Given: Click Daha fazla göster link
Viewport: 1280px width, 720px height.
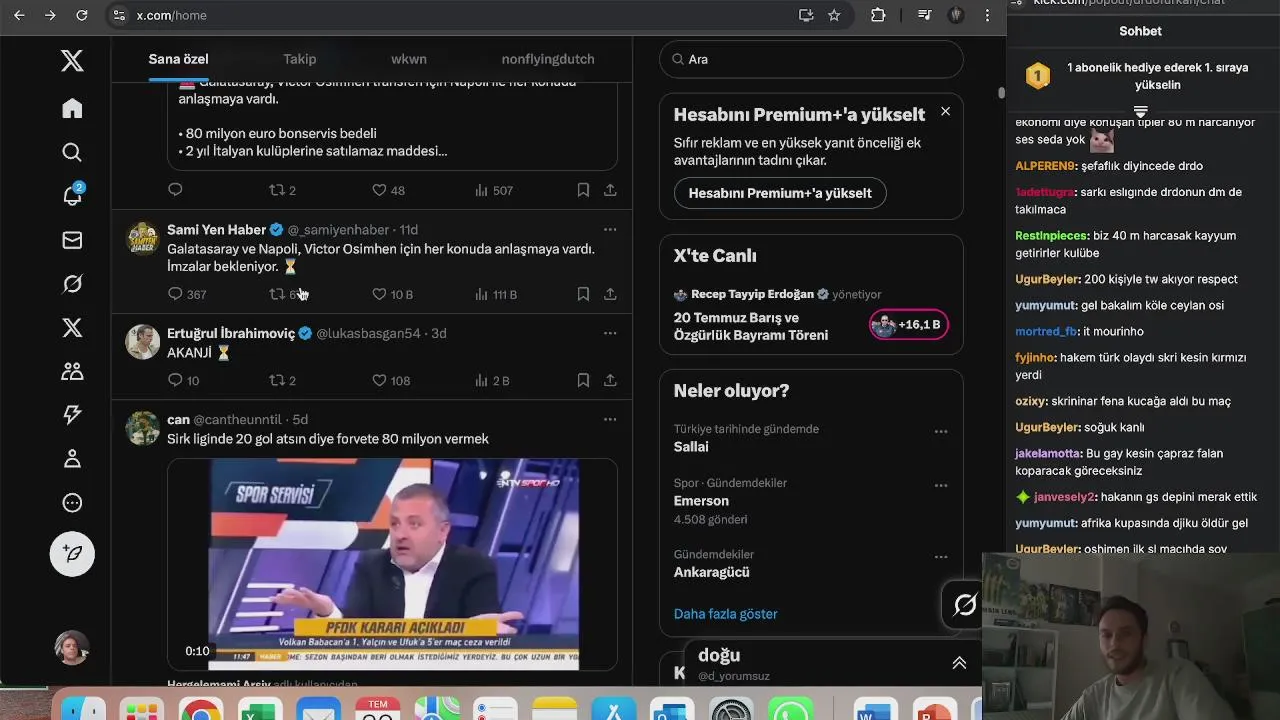Looking at the screenshot, I should click(x=725, y=614).
